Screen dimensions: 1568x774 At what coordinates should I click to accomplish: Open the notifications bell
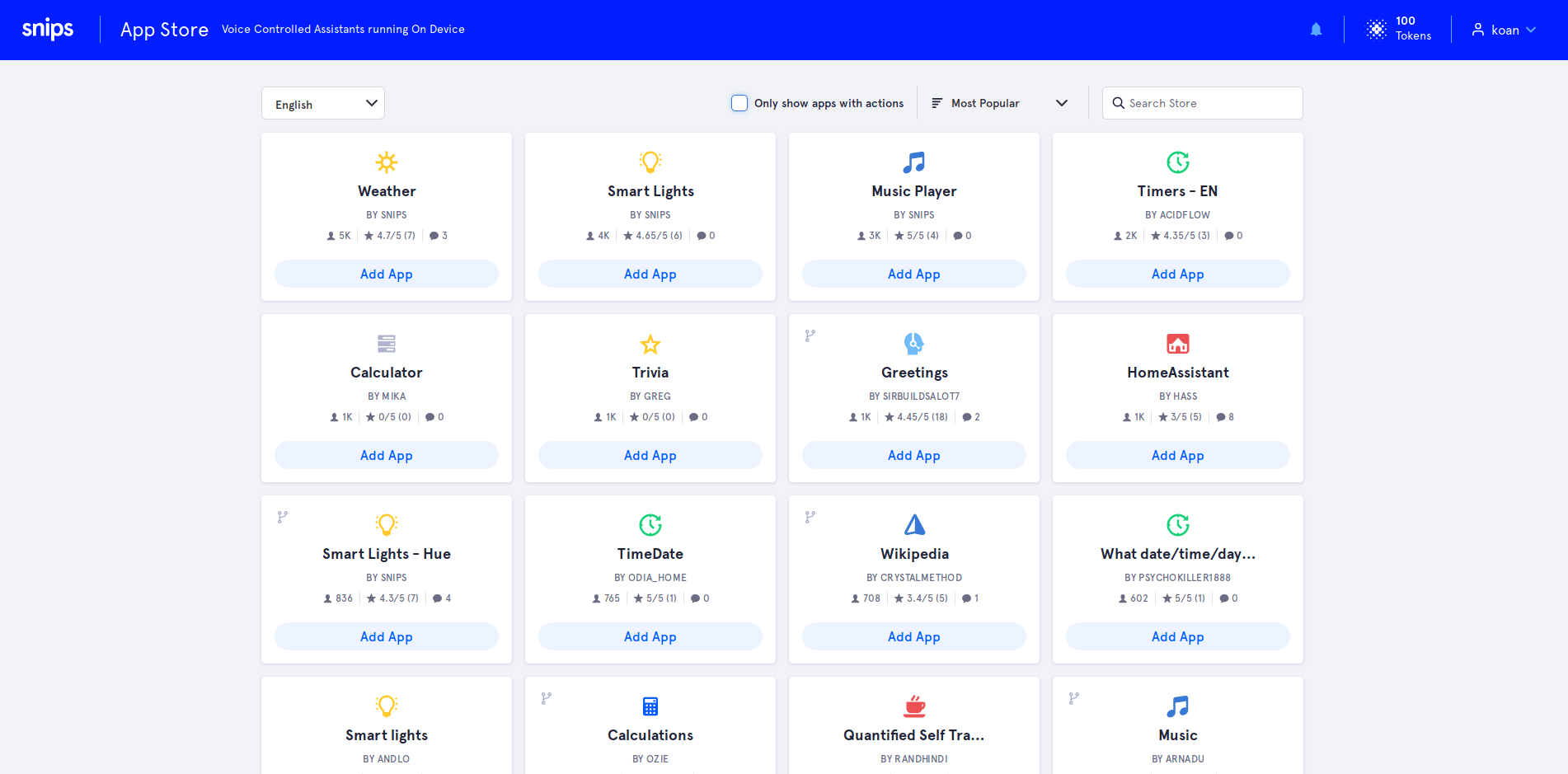pyautogui.click(x=1316, y=30)
